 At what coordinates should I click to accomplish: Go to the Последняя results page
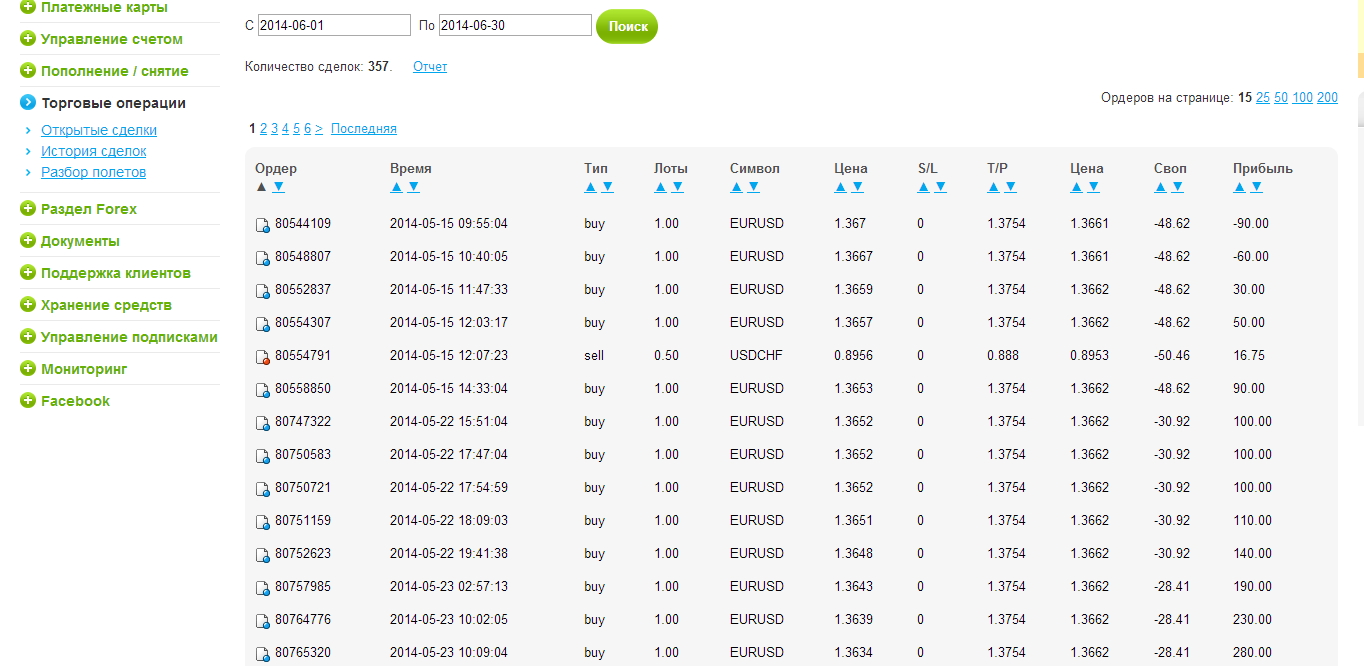[363, 129]
